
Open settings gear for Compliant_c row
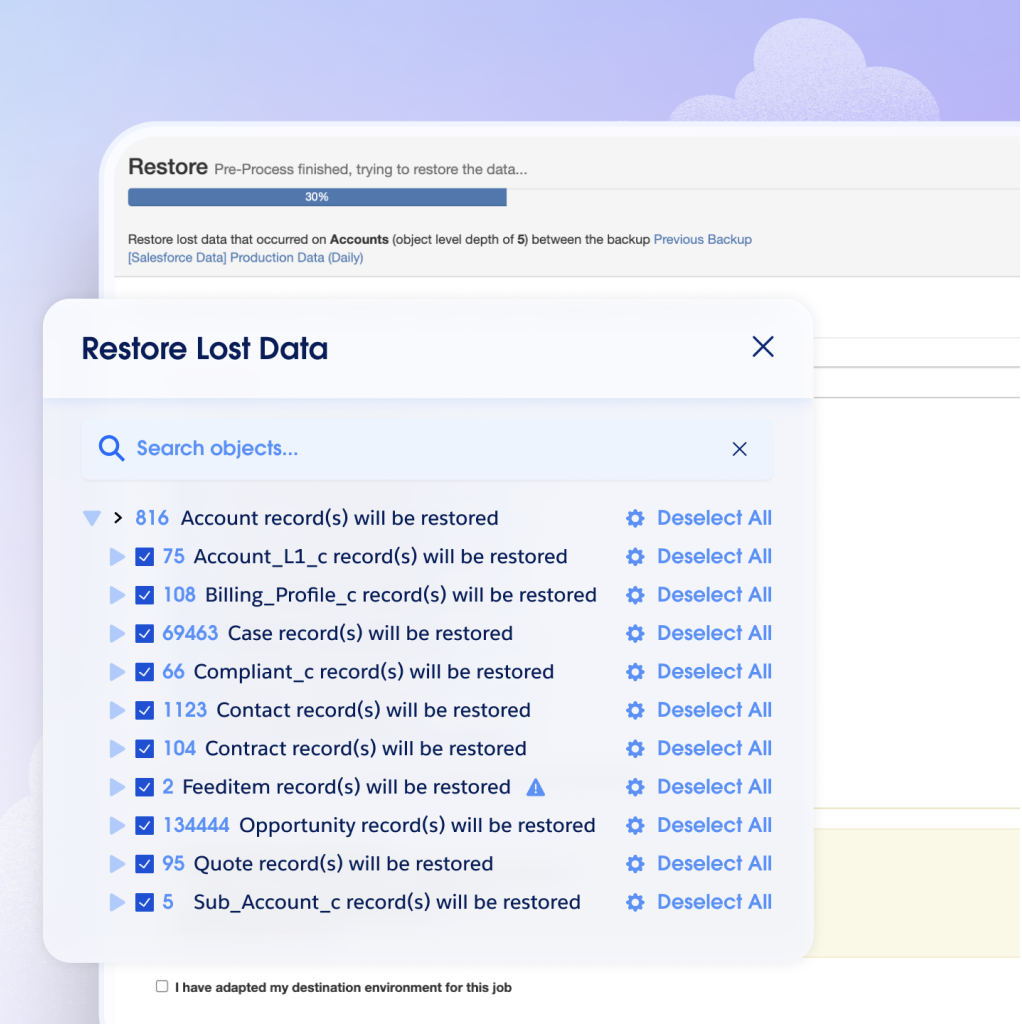(x=635, y=672)
